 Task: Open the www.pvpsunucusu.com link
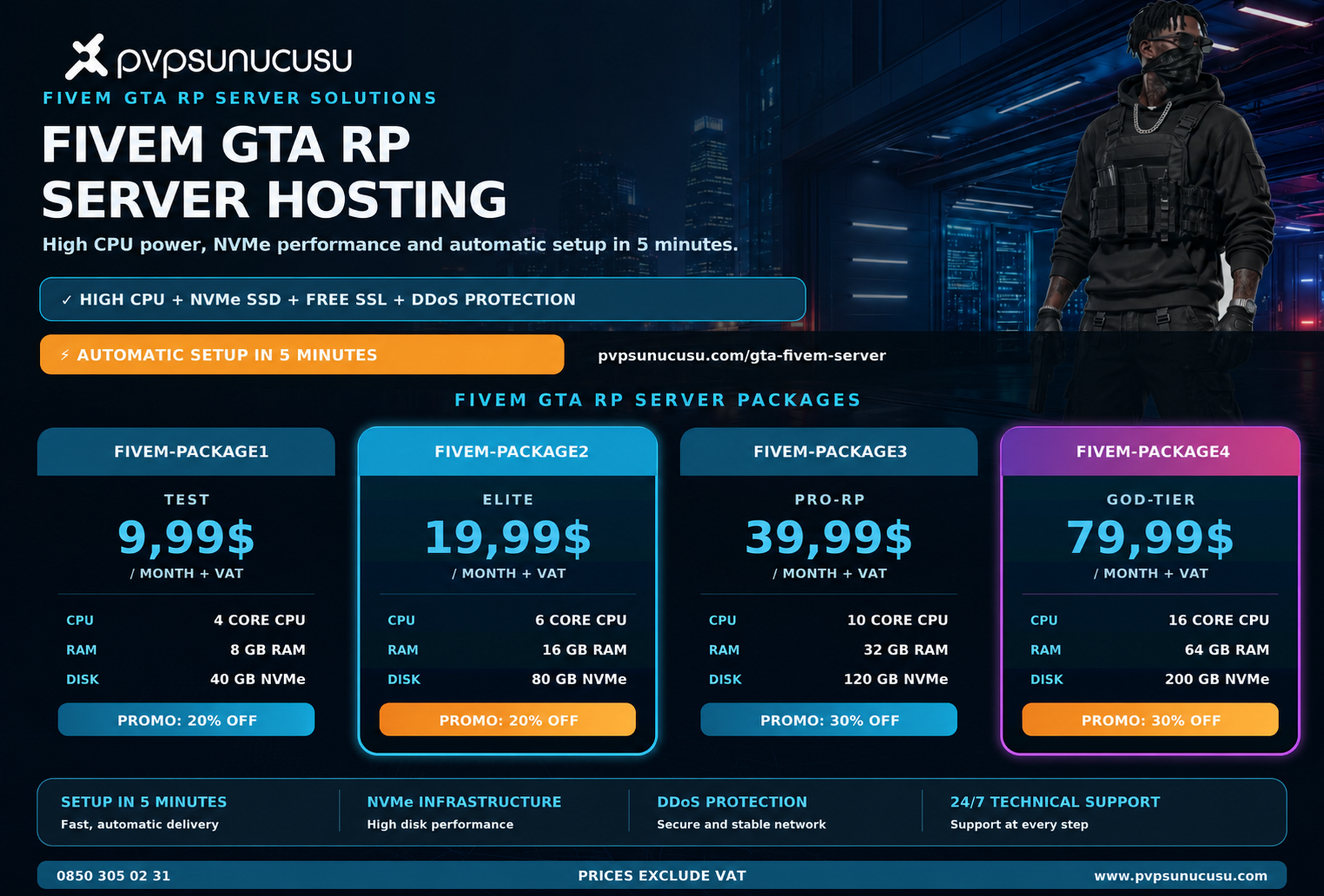click(x=1181, y=876)
